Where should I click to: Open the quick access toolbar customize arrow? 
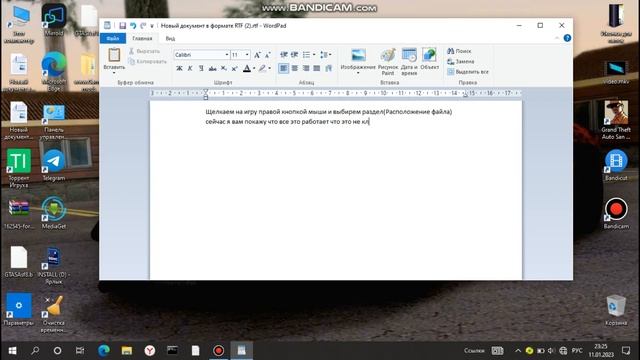point(152,26)
